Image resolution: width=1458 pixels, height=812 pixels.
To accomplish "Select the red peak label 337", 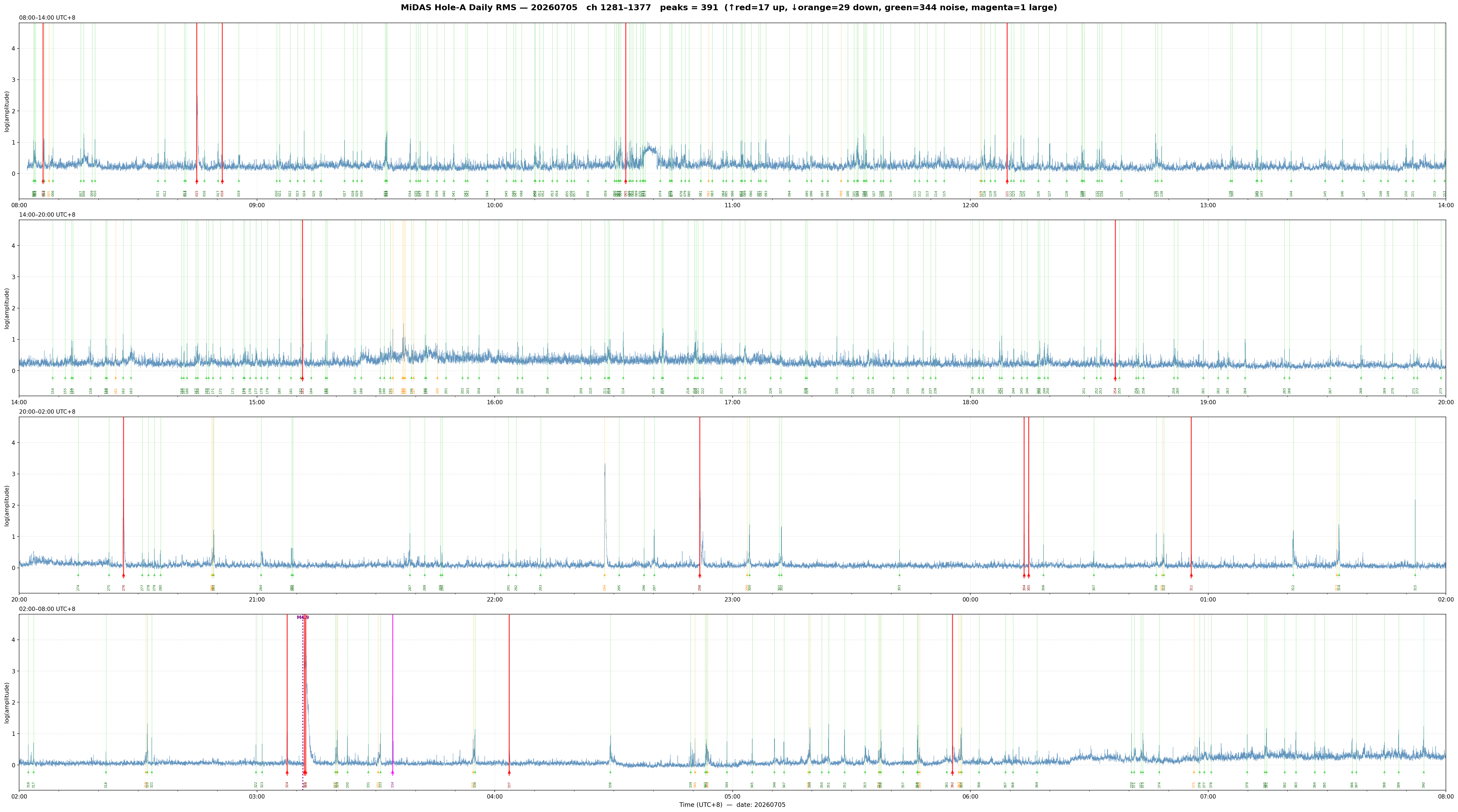I will pyautogui.click(x=510, y=785).
